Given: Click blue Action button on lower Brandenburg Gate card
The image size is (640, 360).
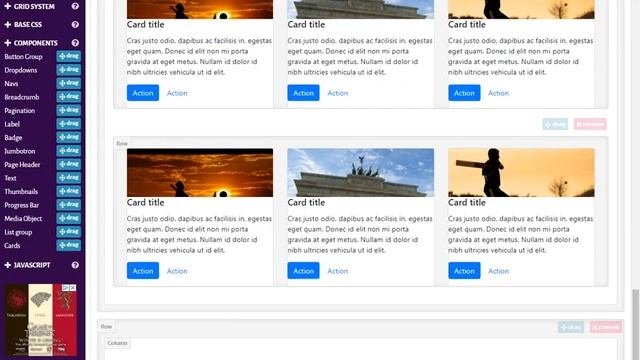Looking at the screenshot, I should [x=303, y=271].
